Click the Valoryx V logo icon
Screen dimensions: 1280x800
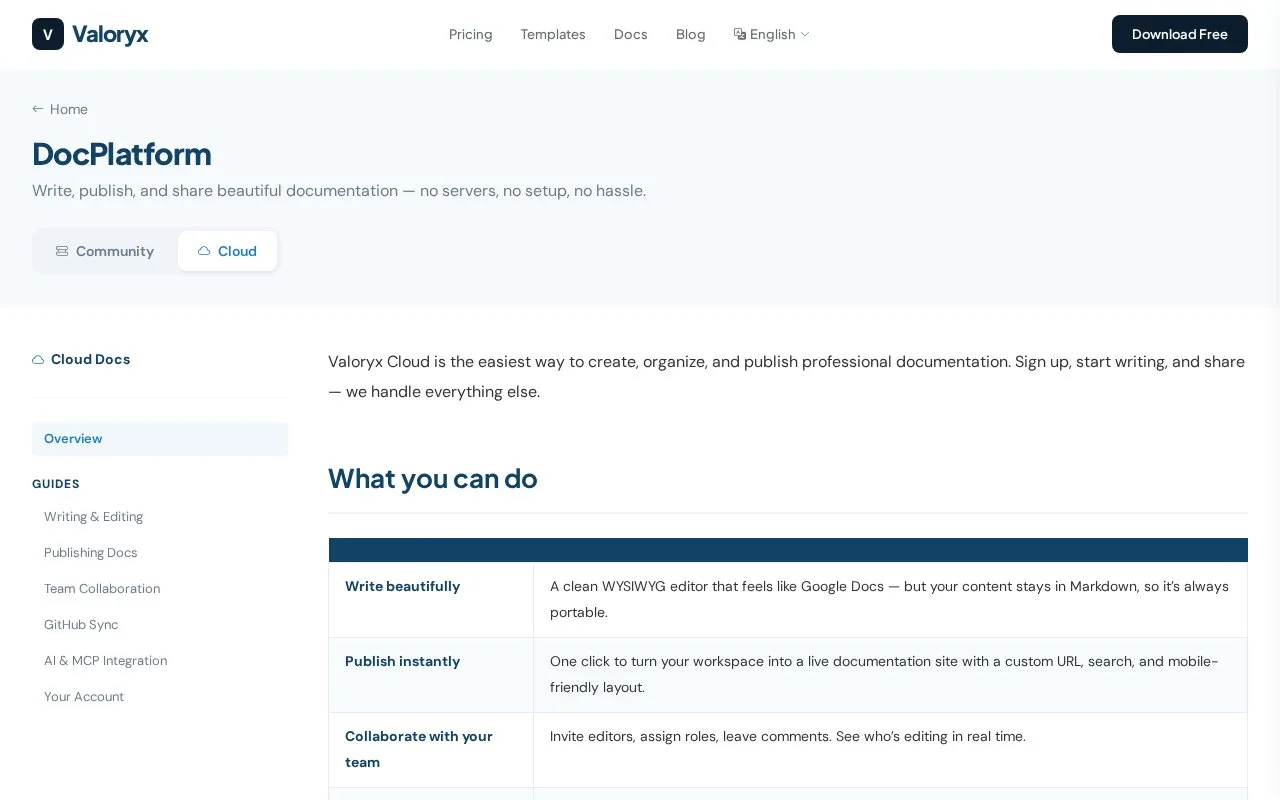point(48,34)
